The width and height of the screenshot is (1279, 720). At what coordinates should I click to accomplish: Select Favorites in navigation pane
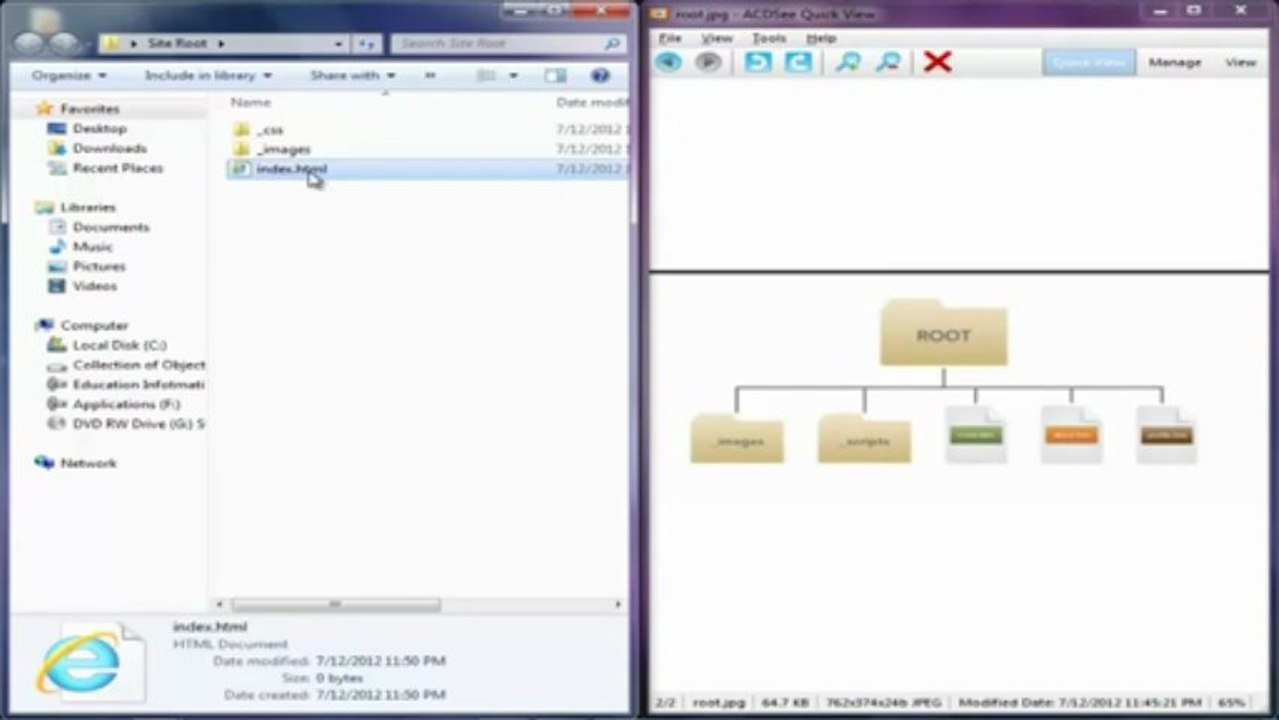[89, 108]
